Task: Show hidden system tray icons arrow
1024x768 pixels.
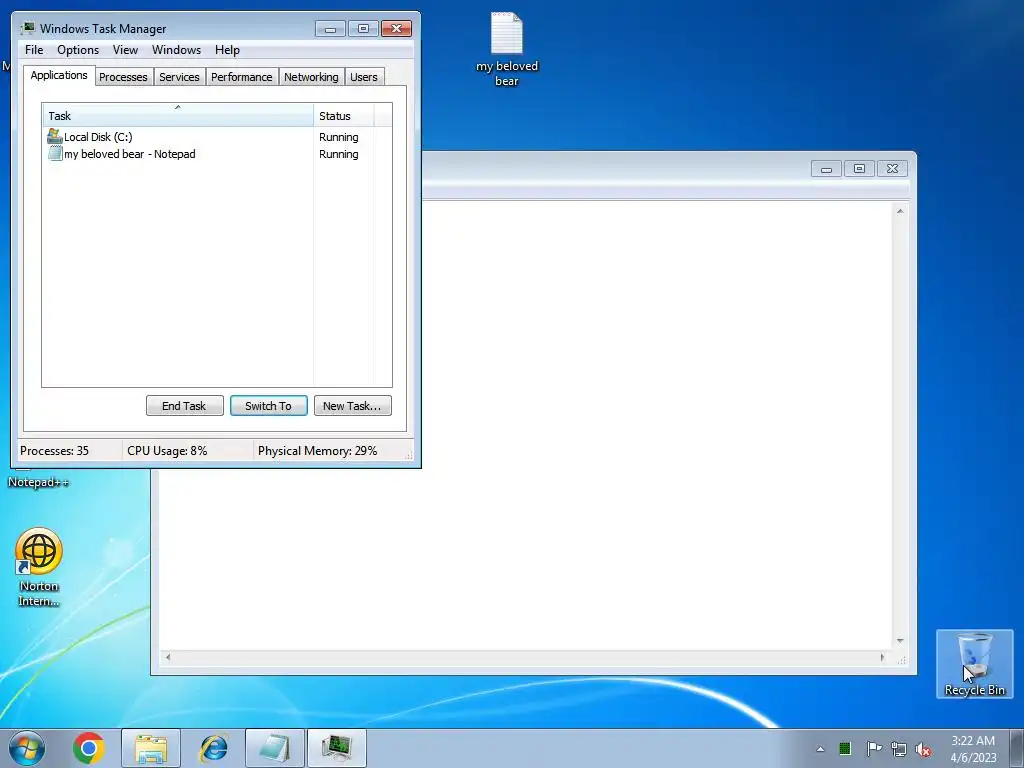Action: tap(820, 749)
